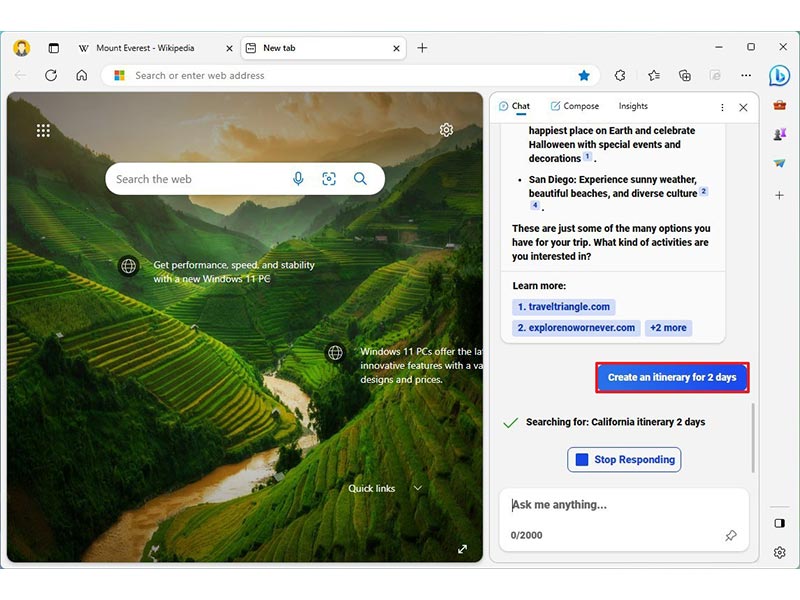Close the New tab tab
This screenshot has width=800, height=600.
[x=396, y=48]
